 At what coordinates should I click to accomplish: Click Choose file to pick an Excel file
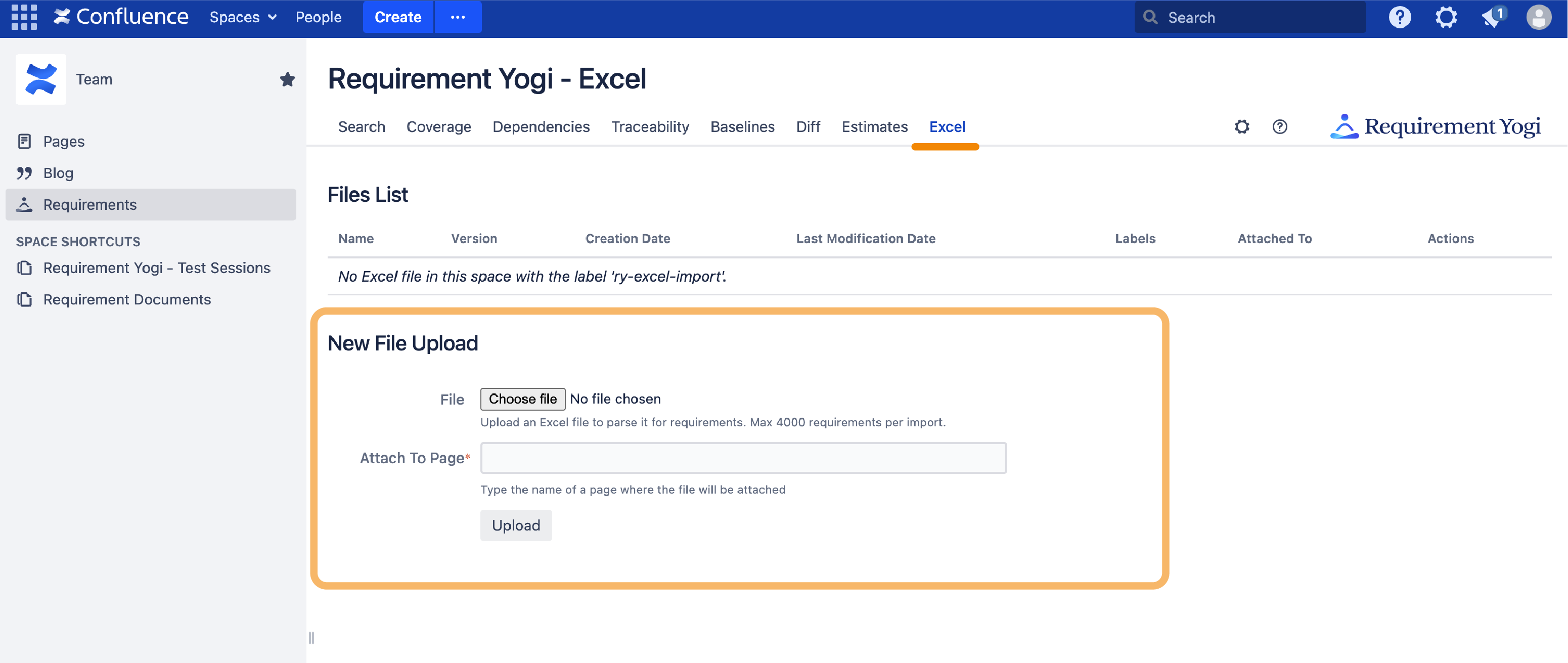click(x=522, y=399)
